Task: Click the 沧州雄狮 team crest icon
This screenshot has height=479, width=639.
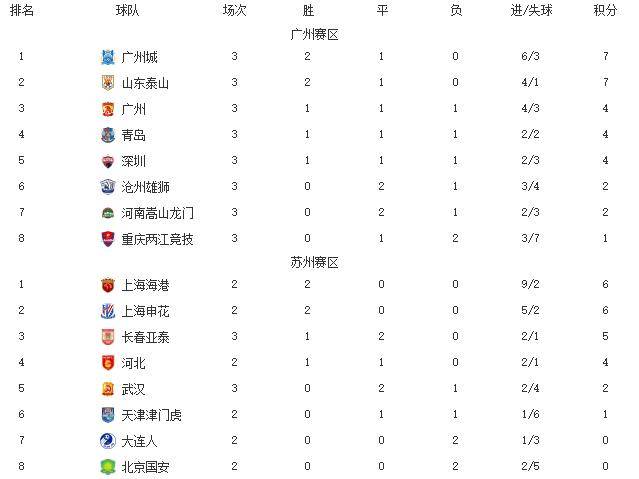Action: [x=108, y=187]
